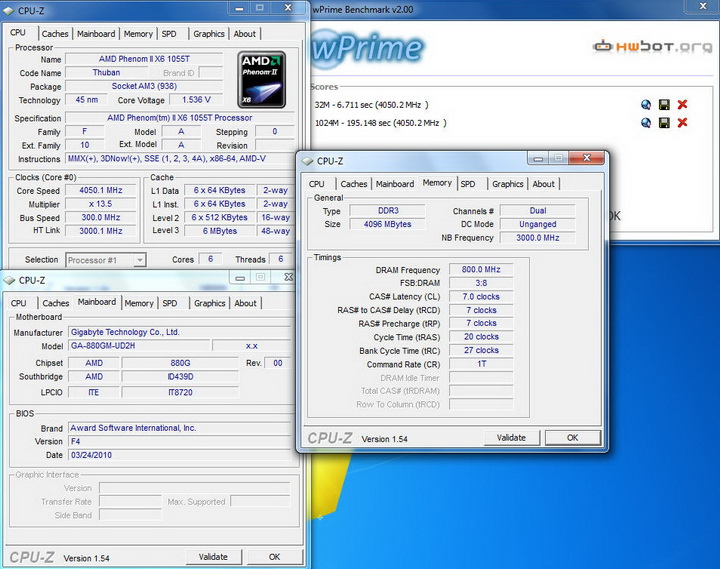Click the Command Rate 1T value
720x569 pixels.
481,364
